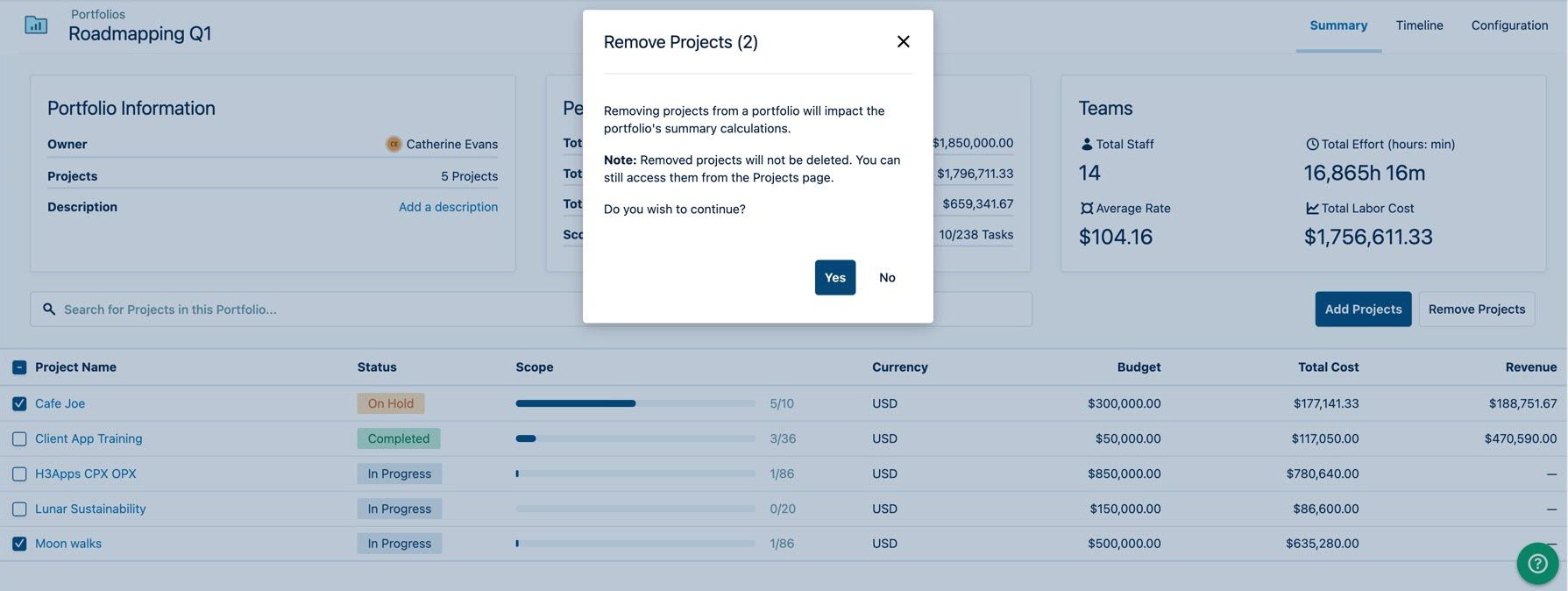Click the search magnifier icon
The height and width of the screenshot is (591, 1568).
(x=49, y=310)
